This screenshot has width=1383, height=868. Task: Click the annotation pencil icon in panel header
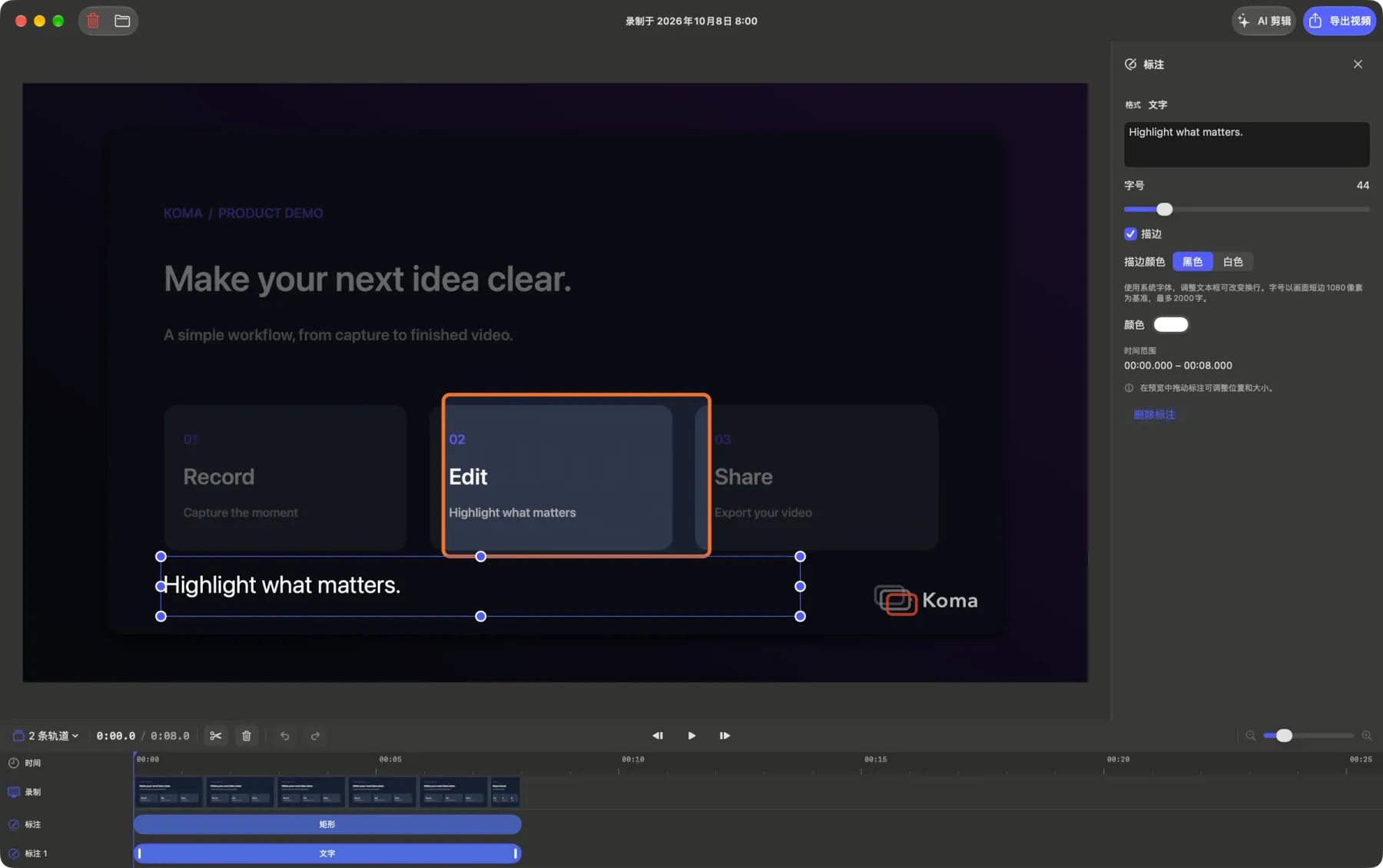pyautogui.click(x=1130, y=65)
